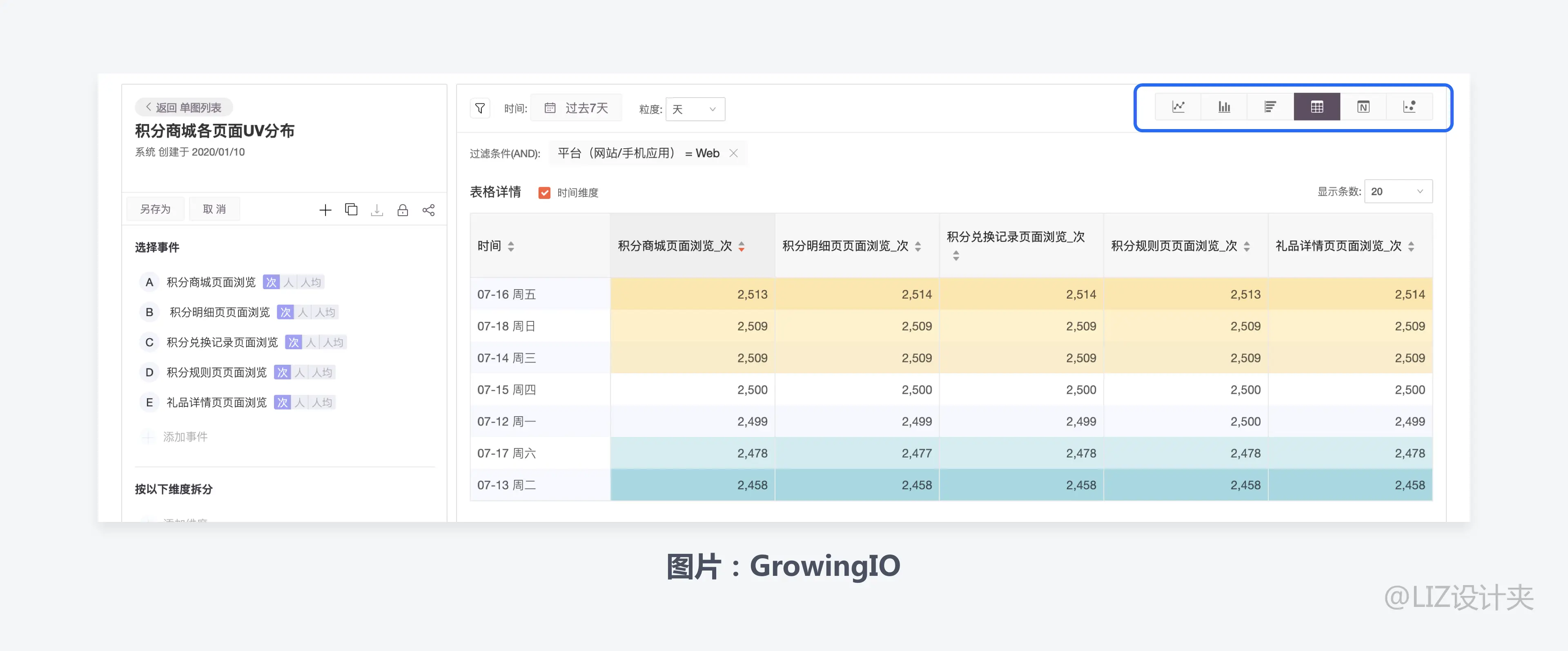
Task: Open the filter funnel icon
Action: [480, 108]
